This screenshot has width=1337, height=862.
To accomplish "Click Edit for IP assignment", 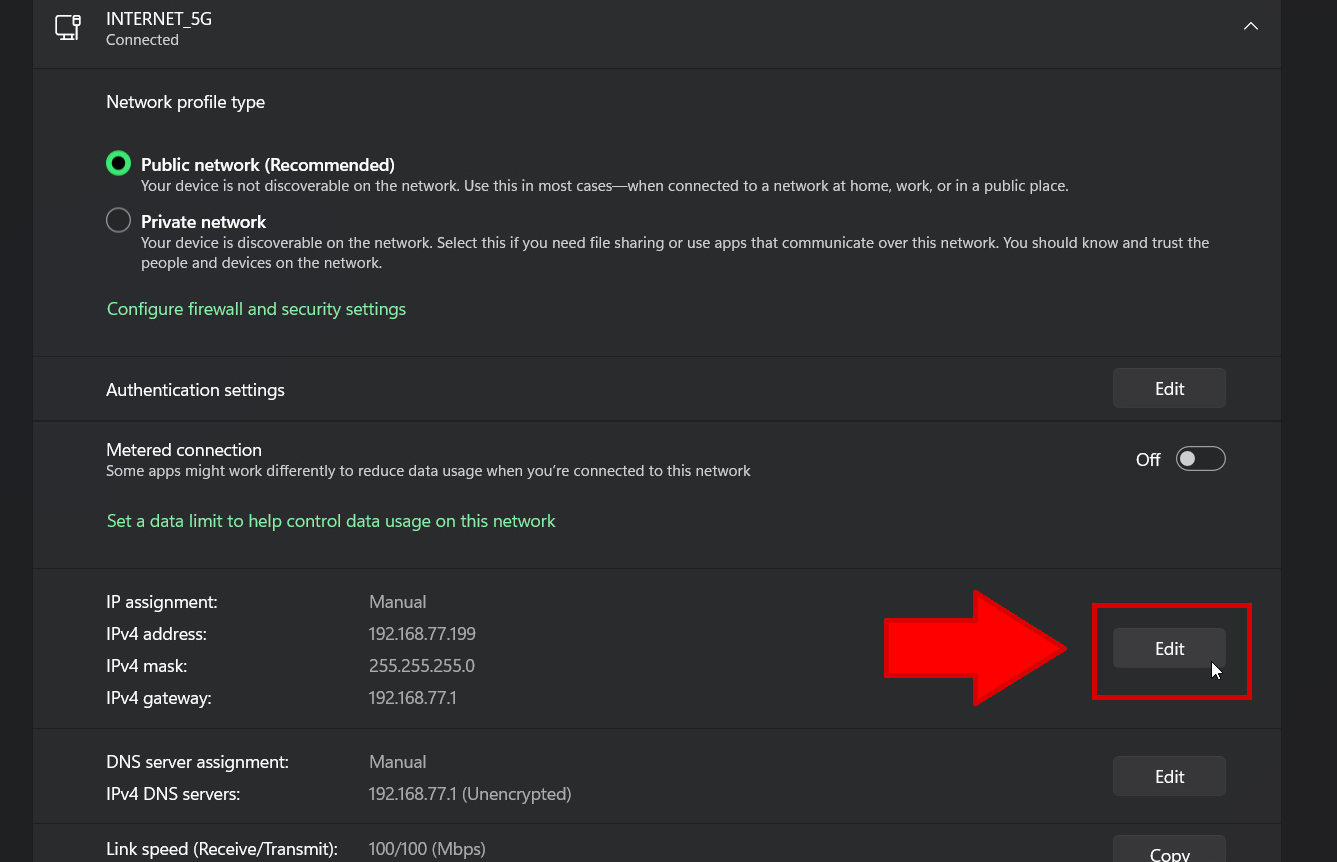I will point(1168,649).
